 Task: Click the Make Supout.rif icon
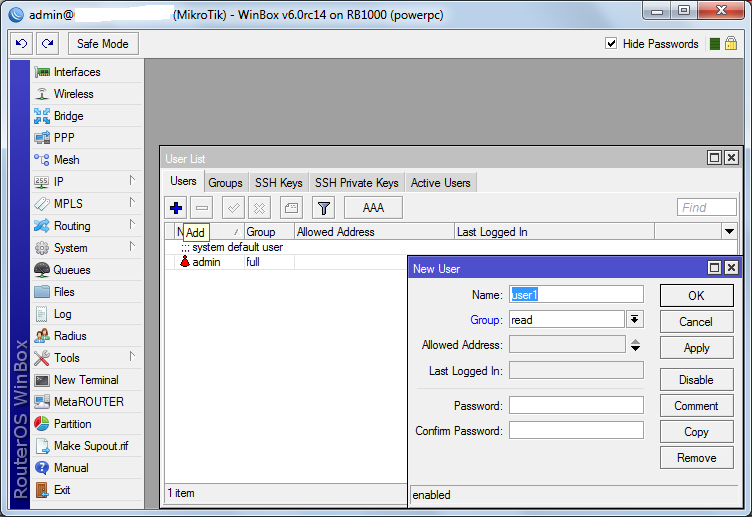[x=42, y=446]
